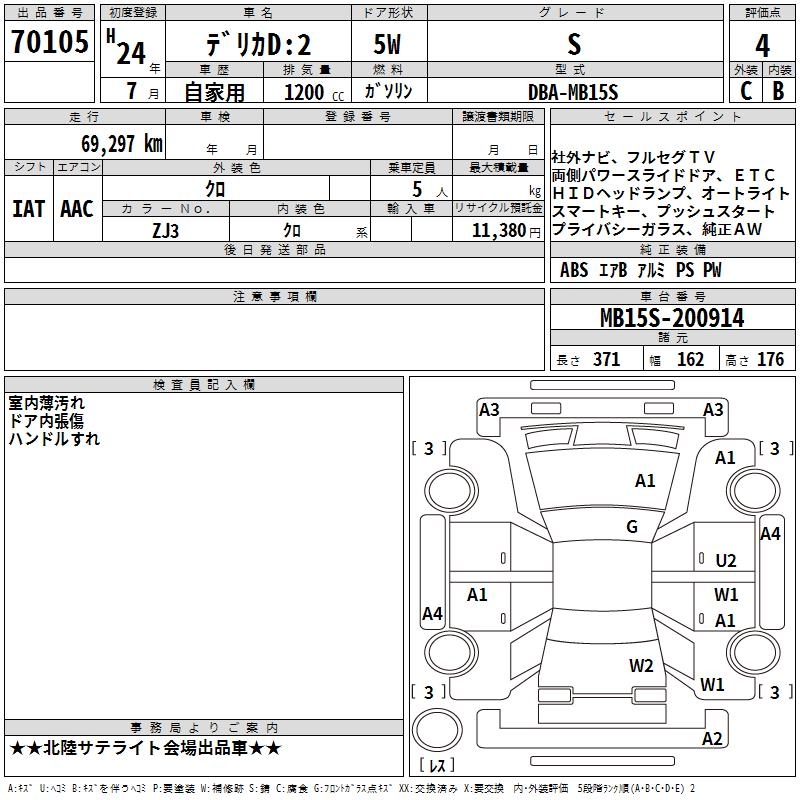The height and width of the screenshot is (800, 800).
Task: Select the 出品番号 header
Action: (49, 12)
